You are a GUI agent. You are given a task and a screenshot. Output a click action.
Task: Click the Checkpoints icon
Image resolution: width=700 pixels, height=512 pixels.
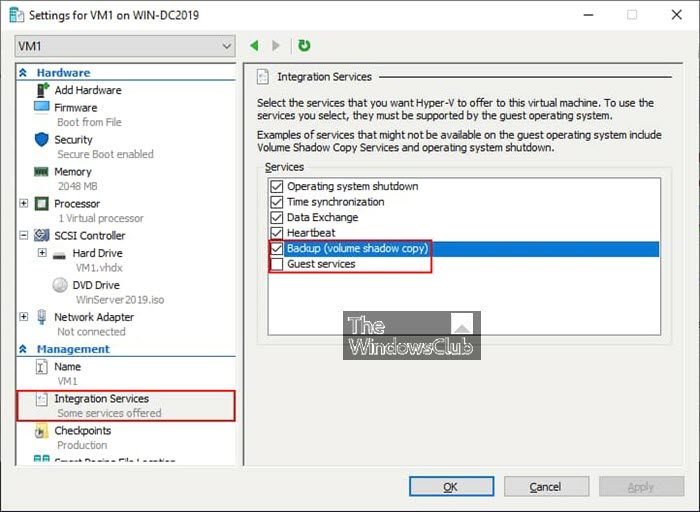pyautogui.click(x=41, y=431)
